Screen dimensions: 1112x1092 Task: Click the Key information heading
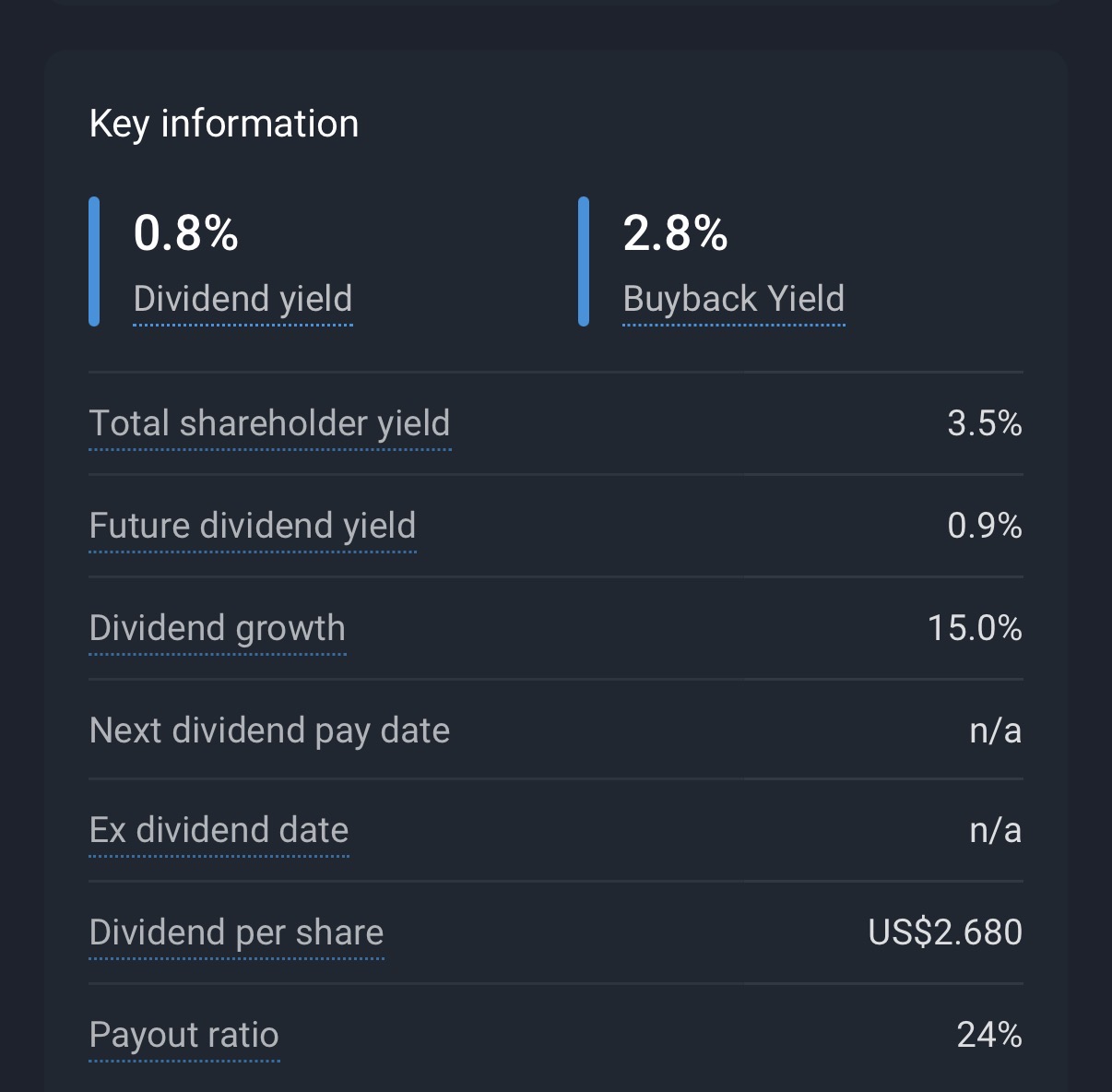(x=224, y=124)
